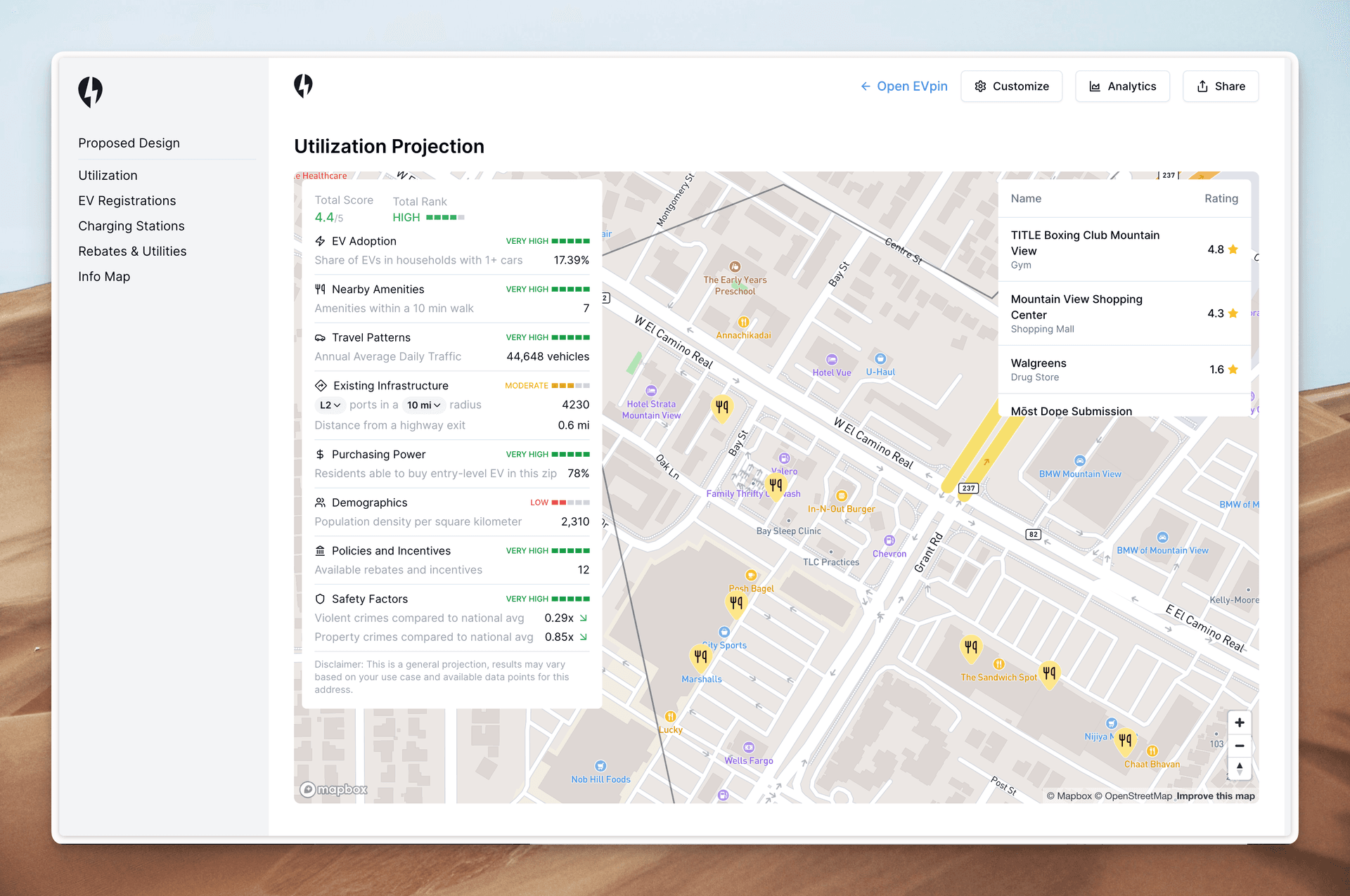Click the map compass reset bearing button

pyautogui.click(x=1240, y=768)
